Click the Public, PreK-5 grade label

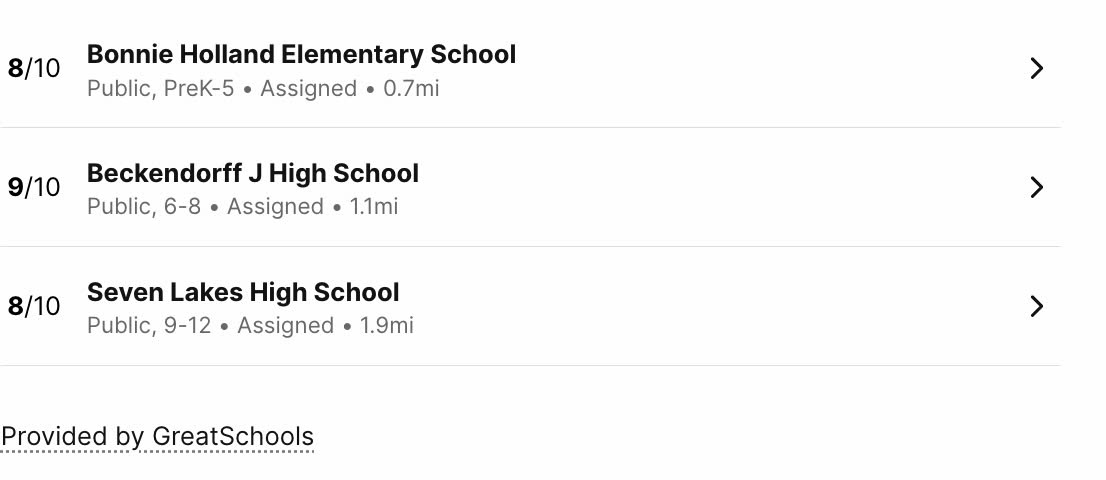pyautogui.click(x=160, y=89)
